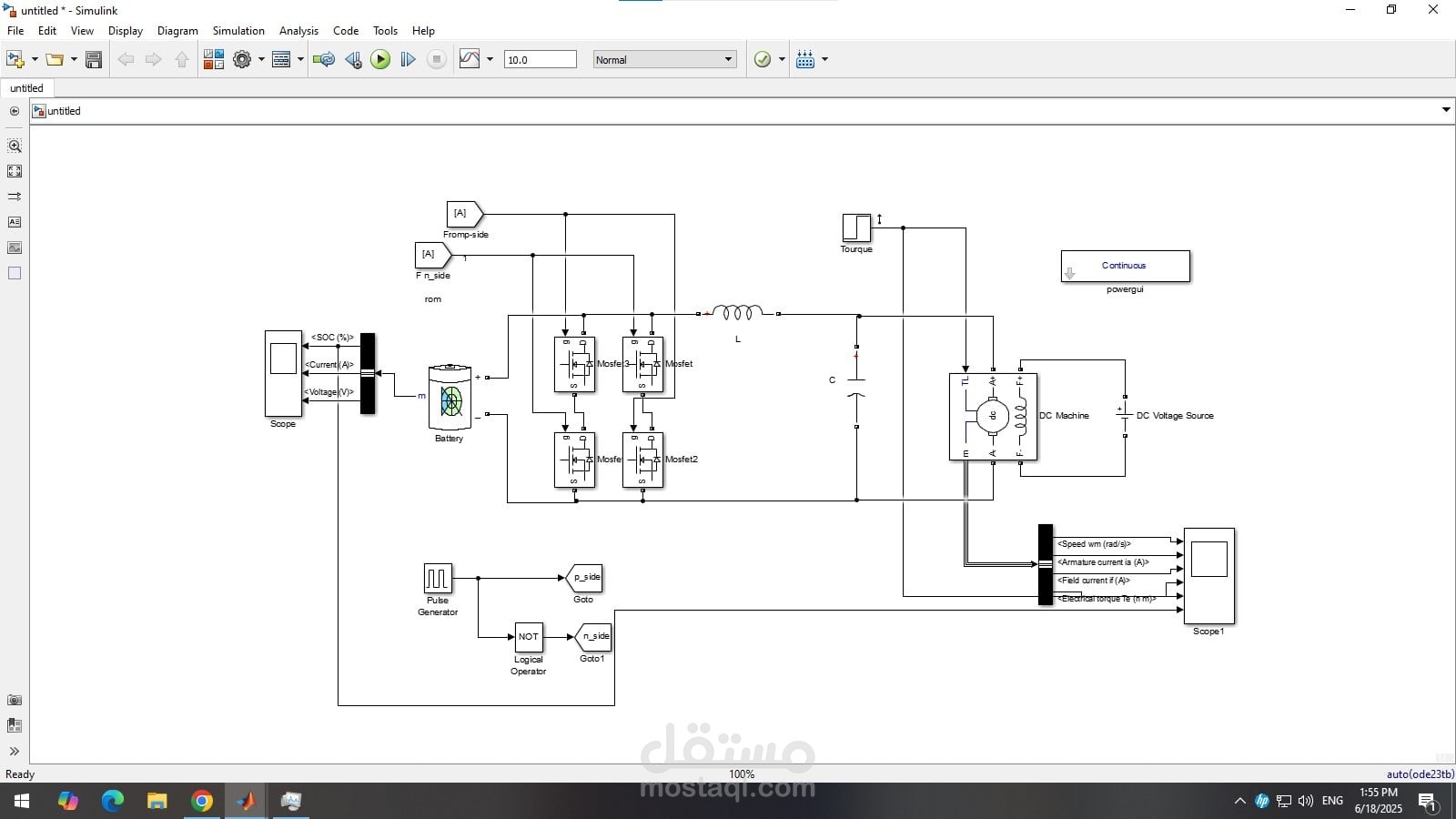
Task: Expand the model path bar dropdown arrow
Action: tap(1446, 110)
